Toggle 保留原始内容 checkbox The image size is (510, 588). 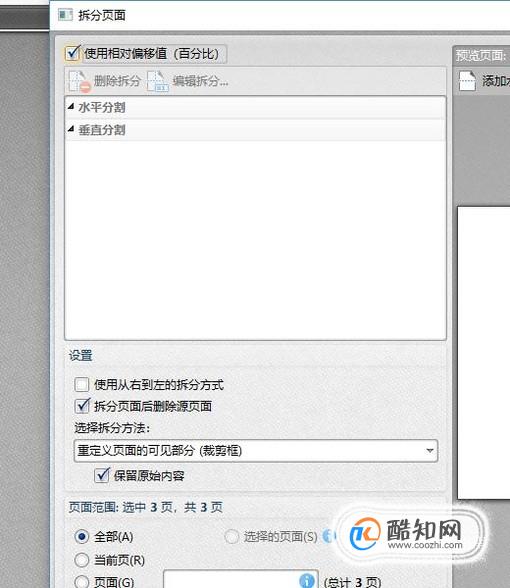(x=102, y=475)
